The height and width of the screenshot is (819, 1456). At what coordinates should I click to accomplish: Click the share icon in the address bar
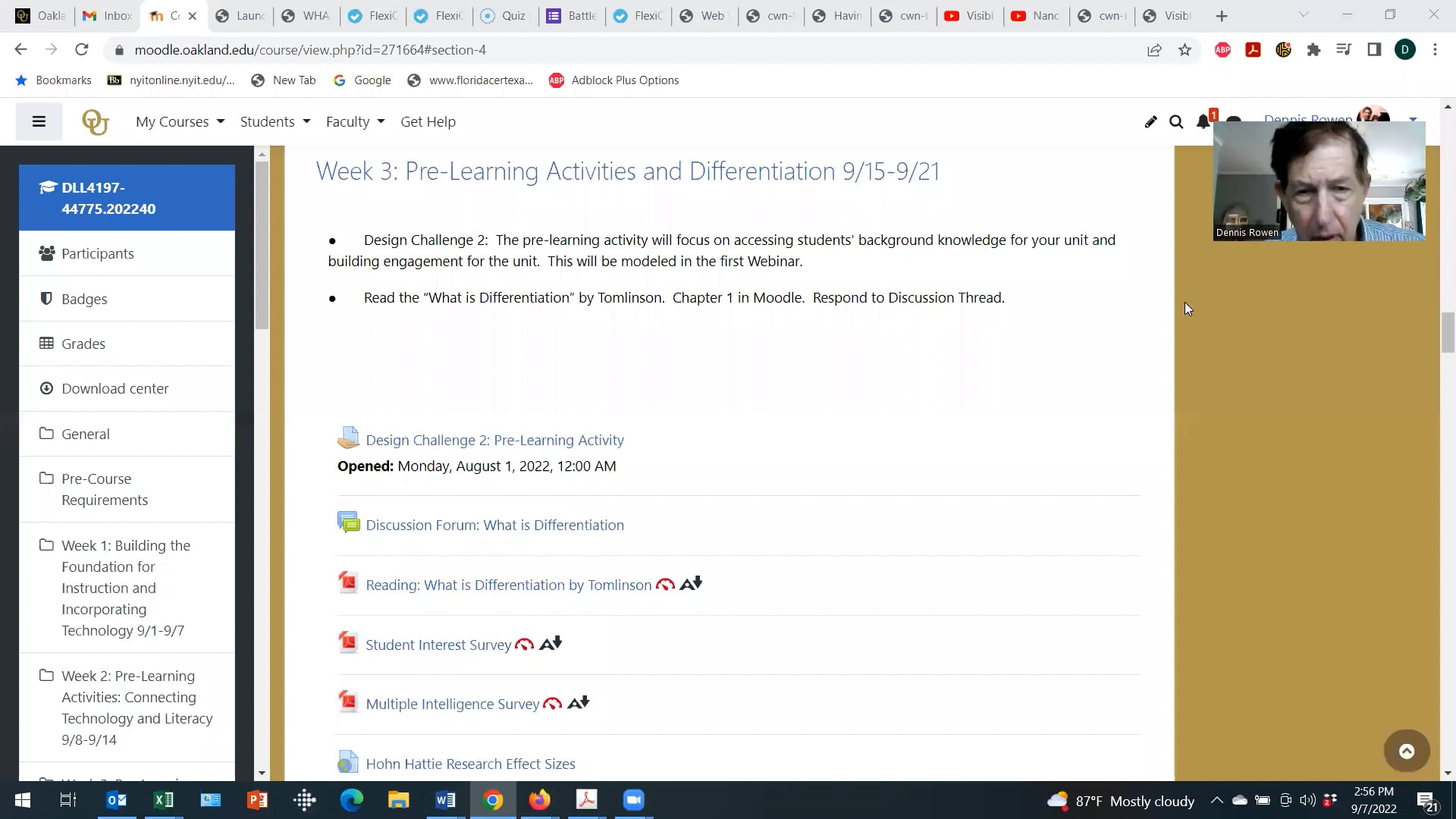1155,49
